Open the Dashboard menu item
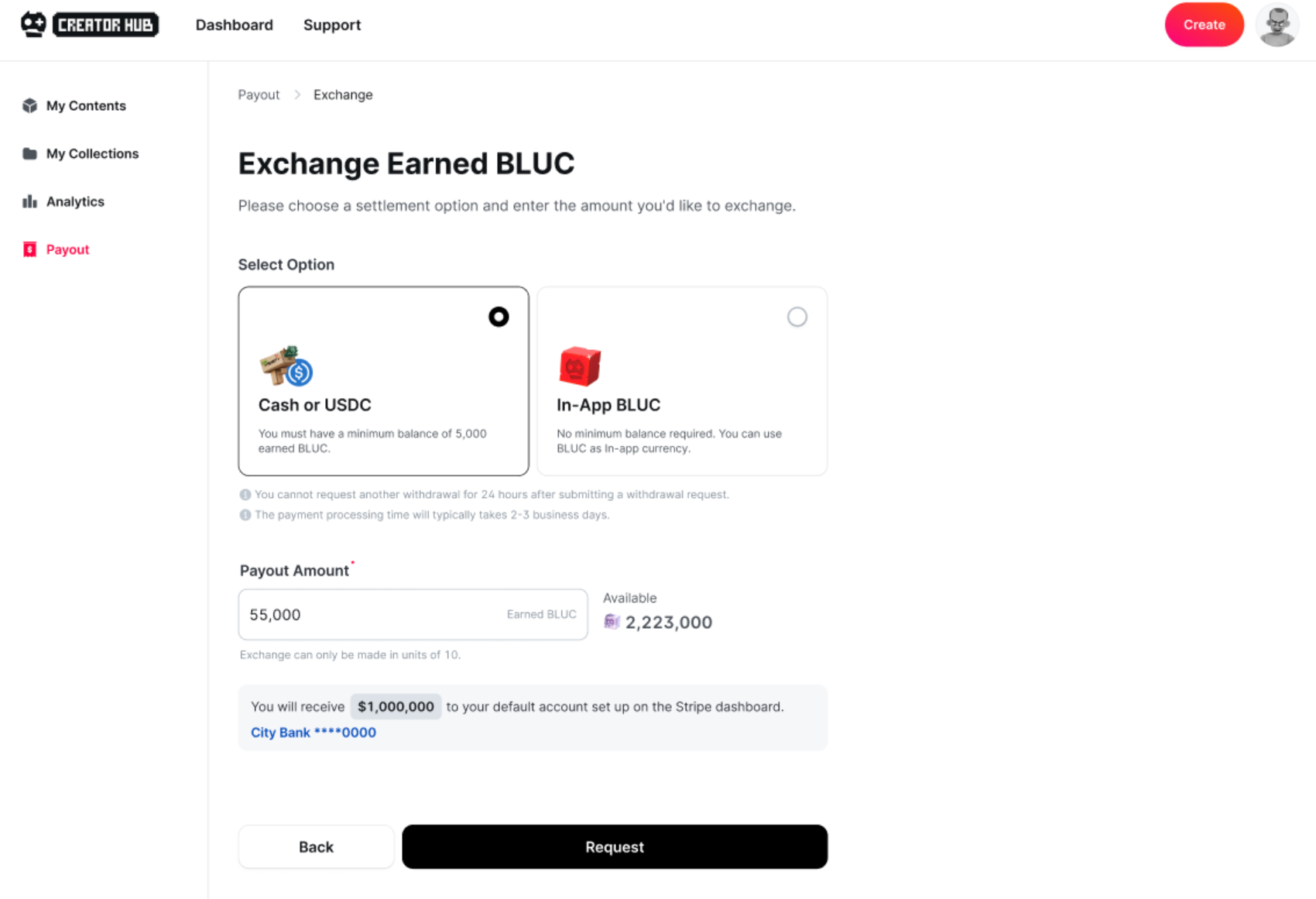 pyautogui.click(x=234, y=25)
